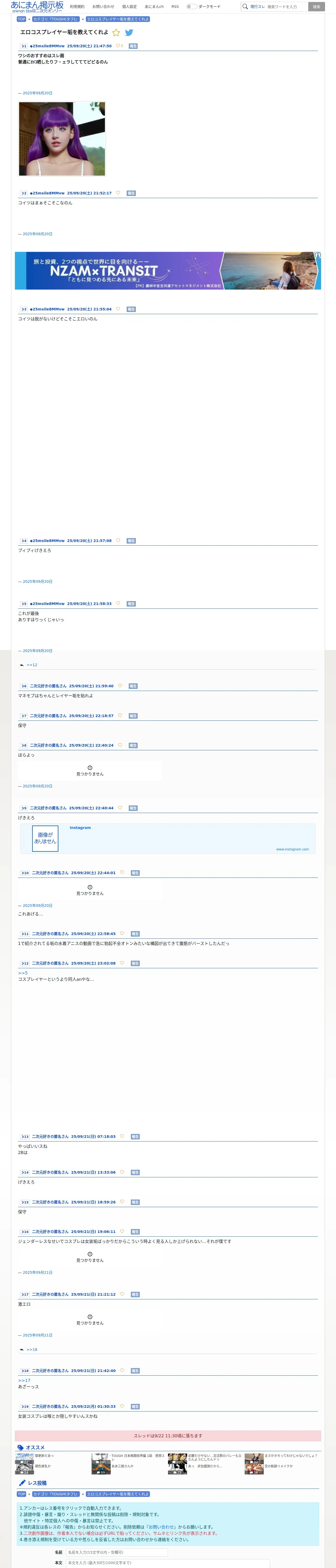Viewport: 336px width, 1568px height.
Task: Open the あにまんch menu item
Action: [x=154, y=7]
